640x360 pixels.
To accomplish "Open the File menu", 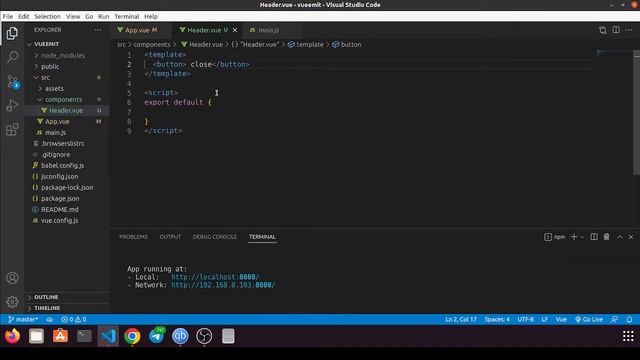I will point(8,16).
